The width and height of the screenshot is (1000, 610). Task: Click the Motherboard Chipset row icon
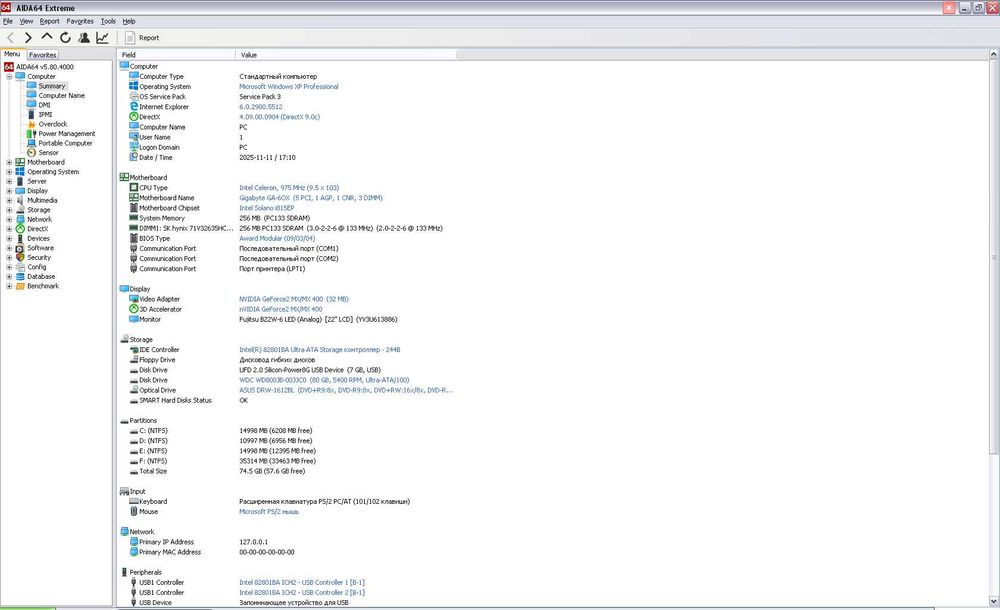(134, 208)
